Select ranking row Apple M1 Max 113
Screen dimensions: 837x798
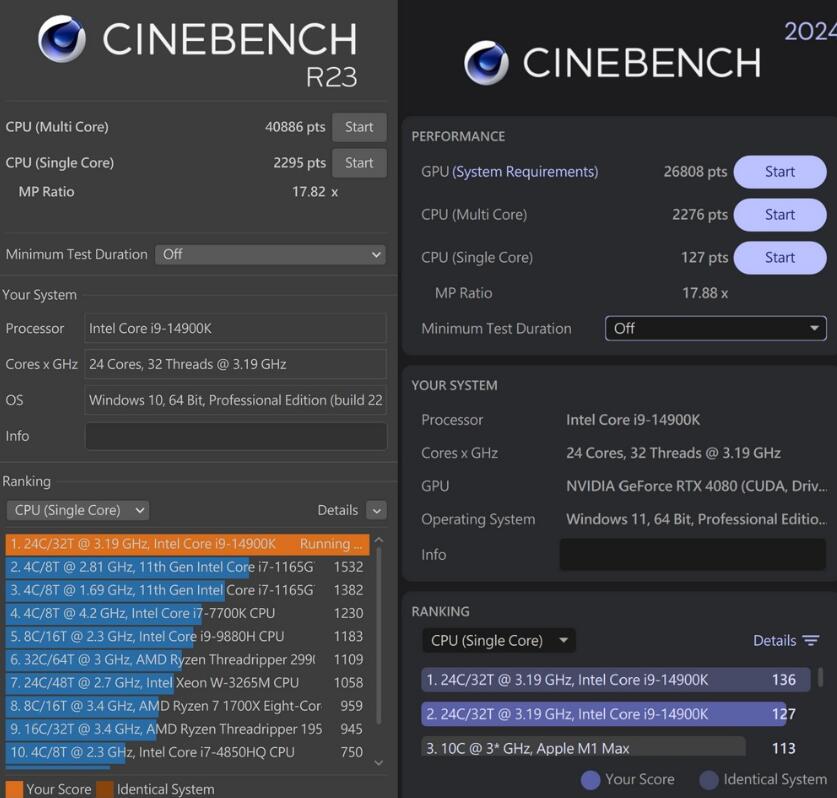pos(615,748)
